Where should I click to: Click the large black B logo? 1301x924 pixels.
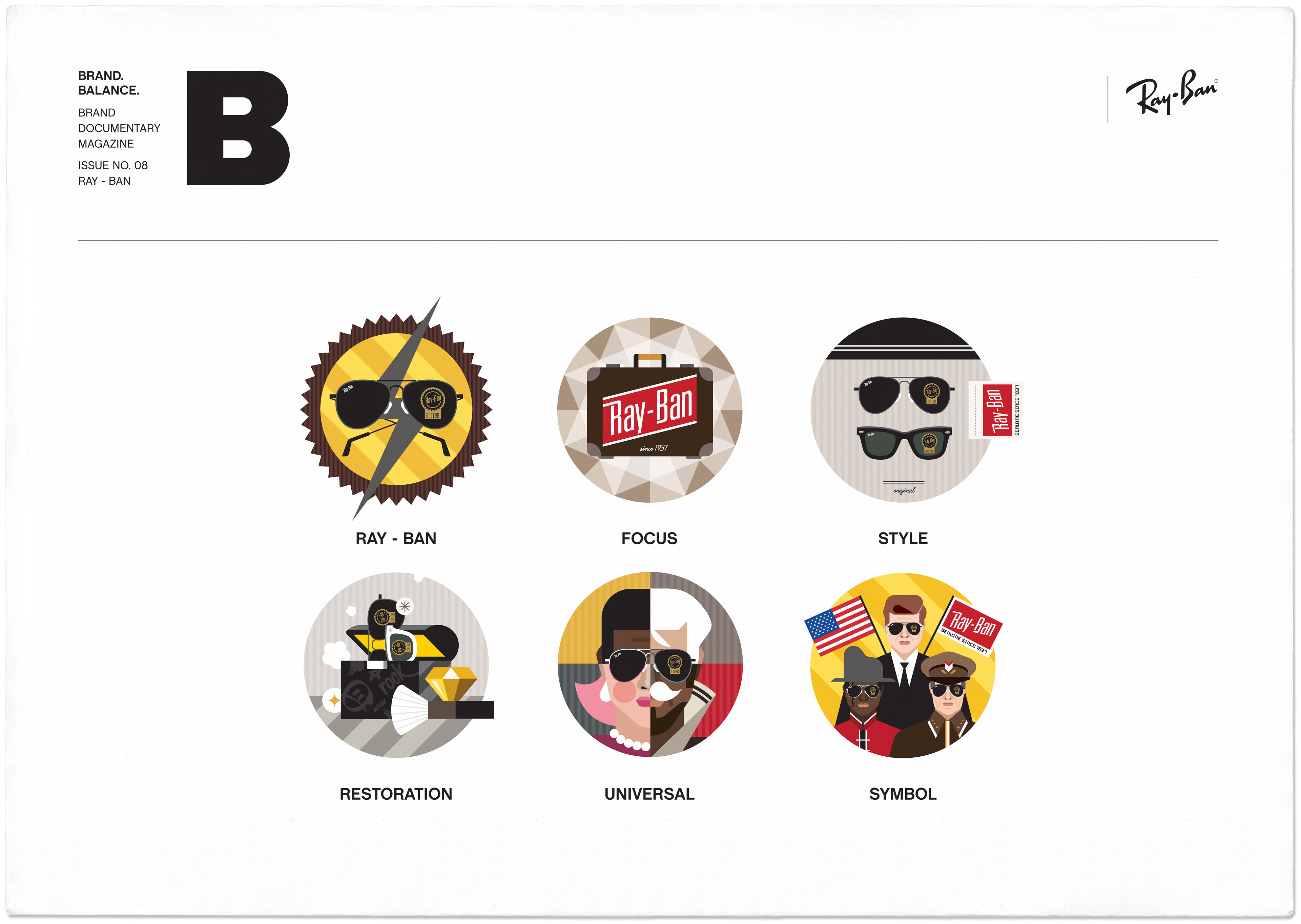click(x=238, y=128)
